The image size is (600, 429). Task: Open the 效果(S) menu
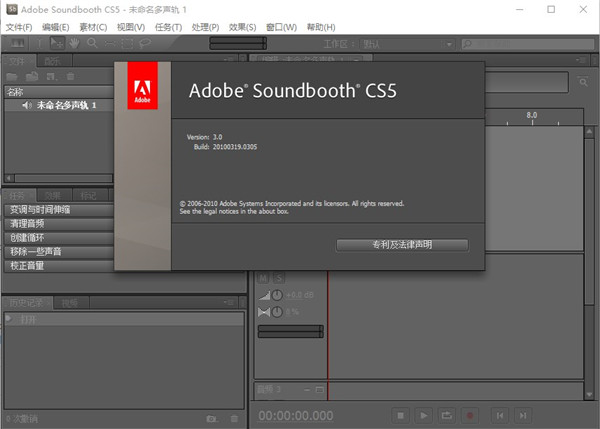[242, 26]
